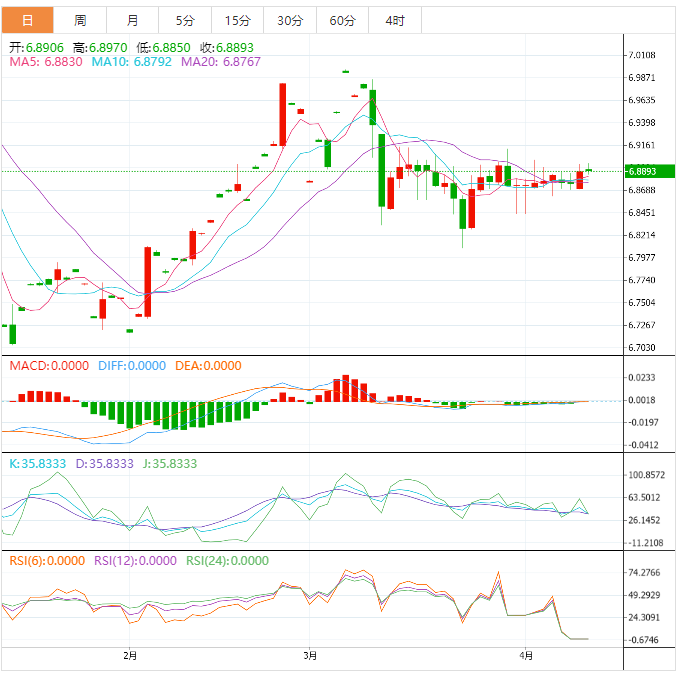The width and height of the screenshot is (682, 679).
Task: Click the 低:6.8850 low price value
Action: (x=163, y=47)
